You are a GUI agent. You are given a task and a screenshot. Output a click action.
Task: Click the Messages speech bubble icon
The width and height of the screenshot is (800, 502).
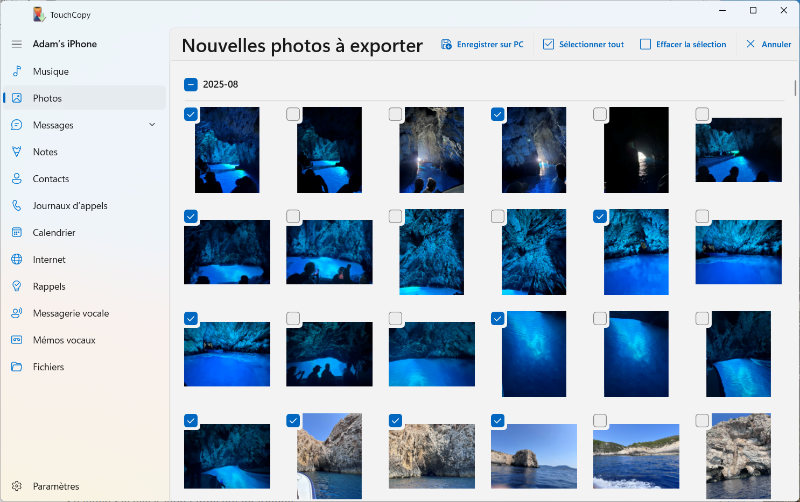[x=17, y=125]
